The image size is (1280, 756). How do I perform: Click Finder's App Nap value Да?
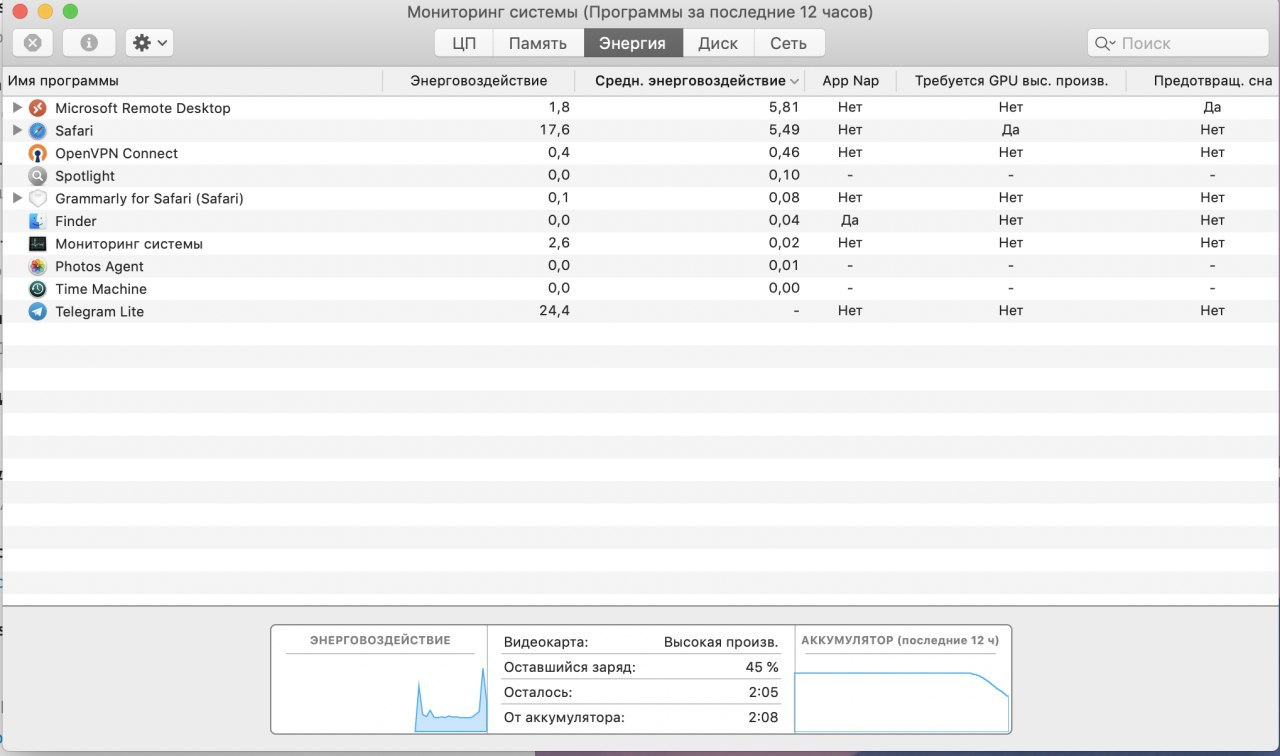point(850,220)
